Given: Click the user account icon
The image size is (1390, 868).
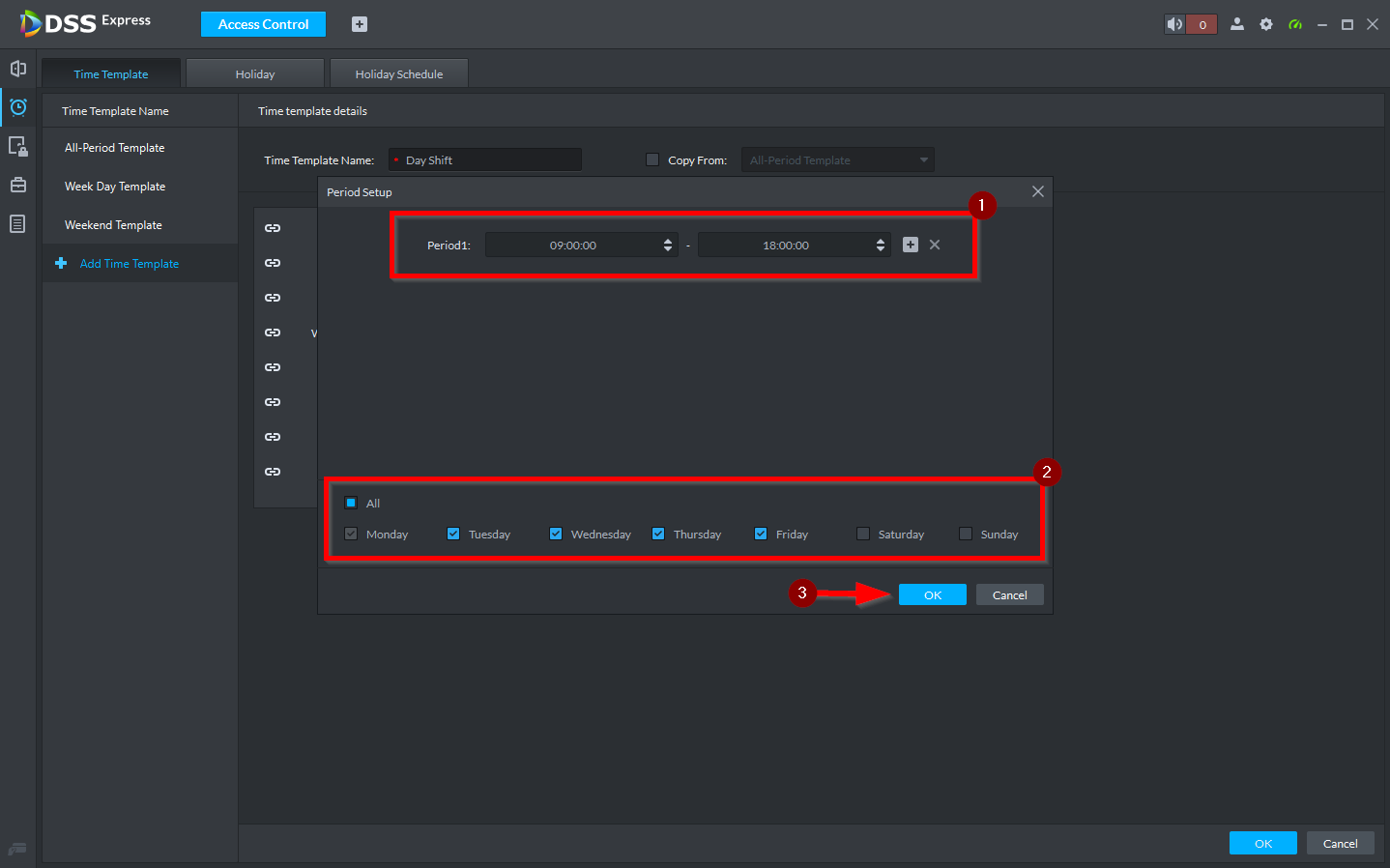Looking at the screenshot, I should pyautogui.click(x=1237, y=24).
